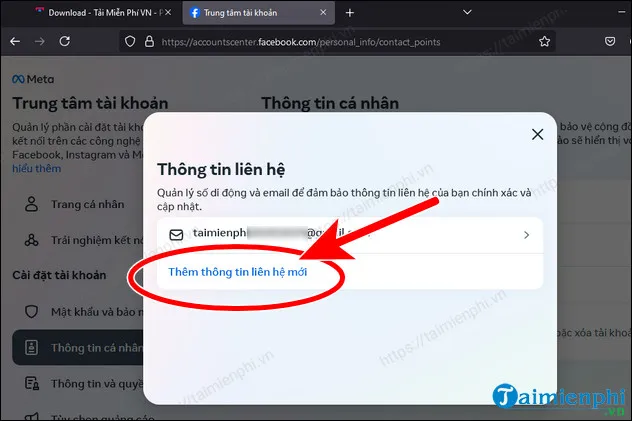Reload the page with the refresh icon
The width and height of the screenshot is (632, 421).
click(x=65, y=41)
